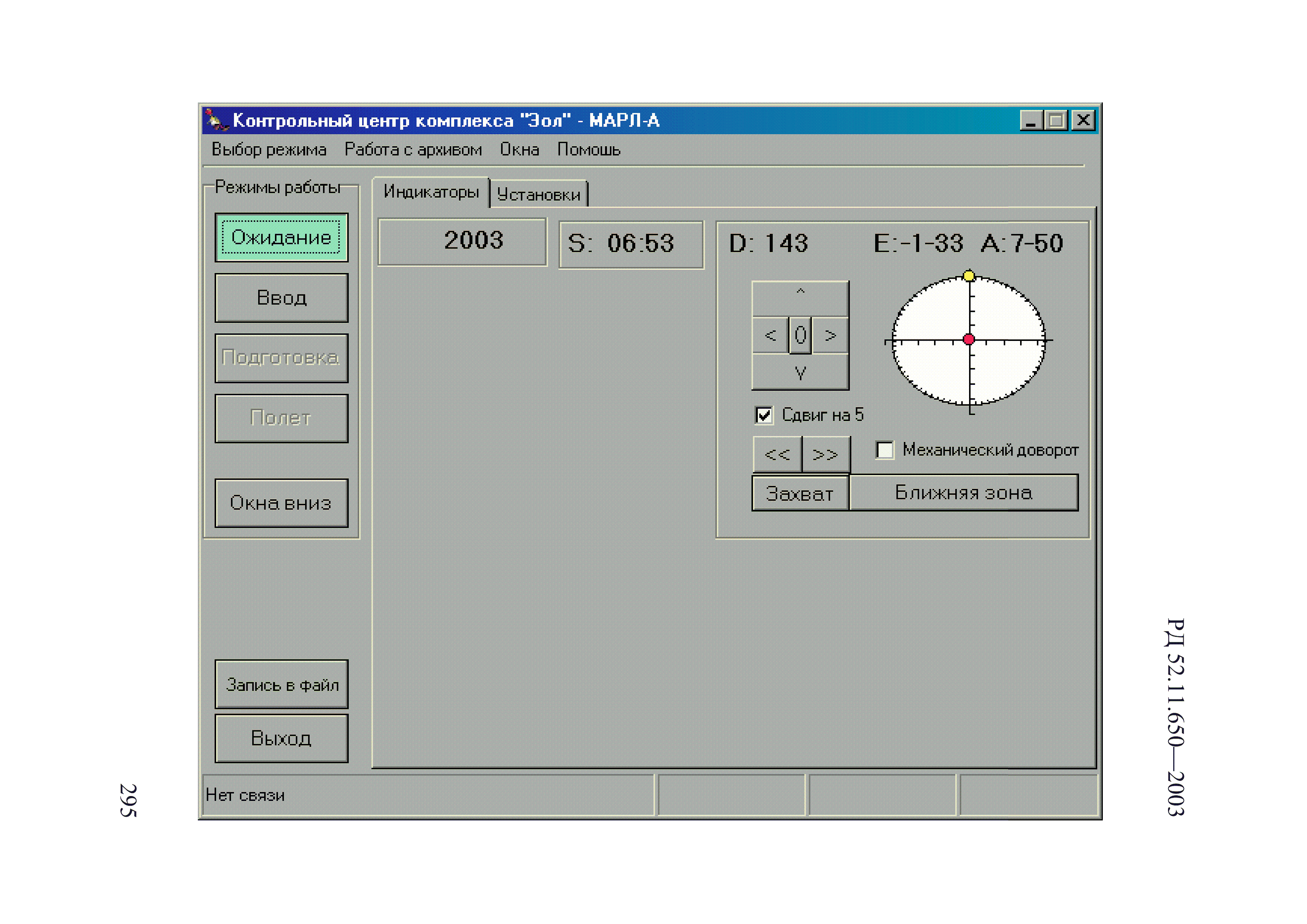This screenshot has height=924, width=1307.
Task: Open the Окна menu
Action: click(519, 150)
